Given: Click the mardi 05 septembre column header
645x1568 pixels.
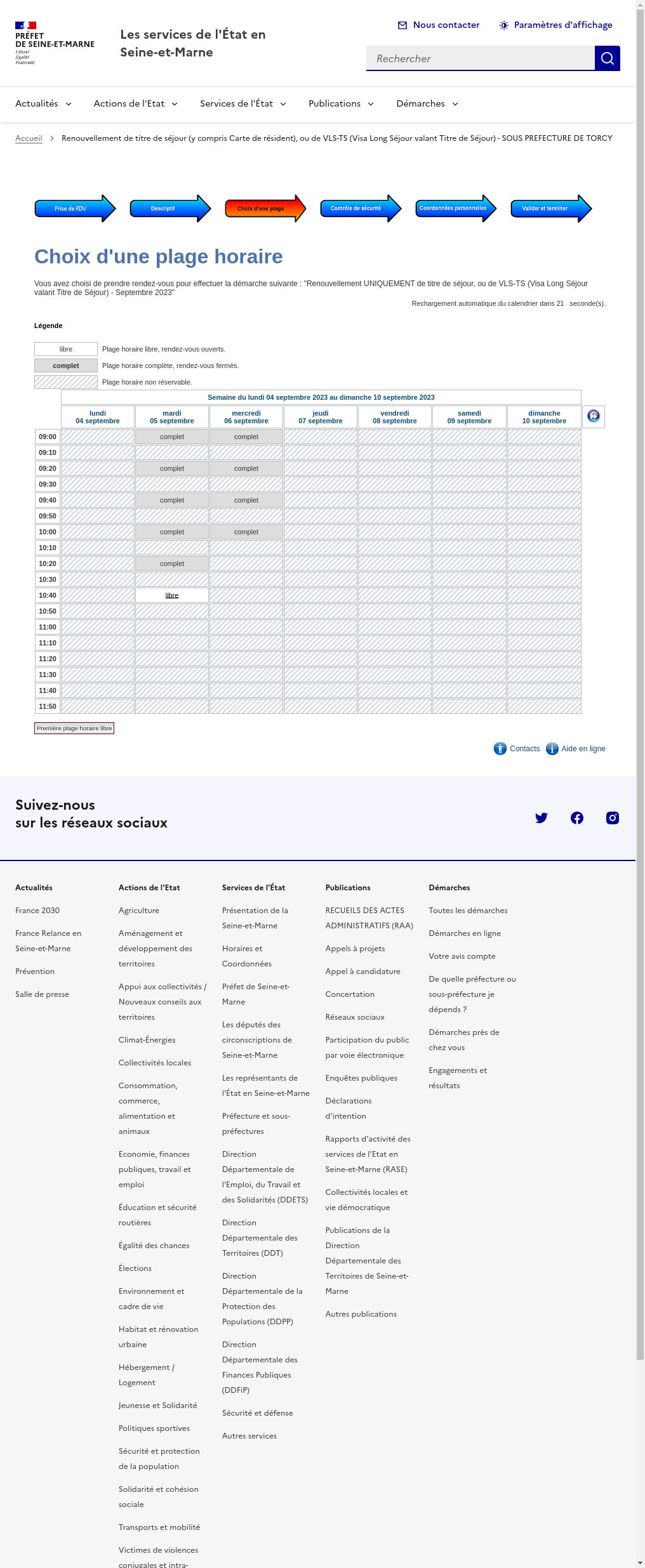Looking at the screenshot, I should [x=172, y=417].
